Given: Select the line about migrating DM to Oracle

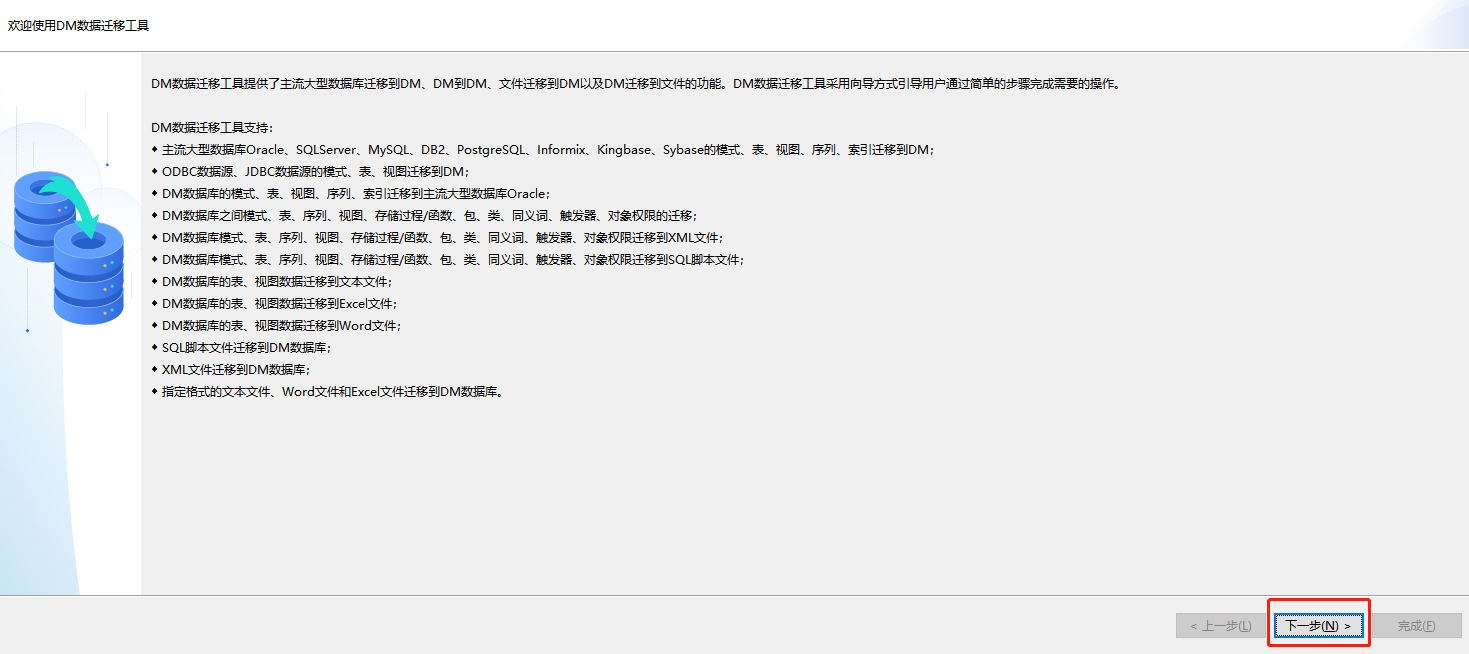Looking at the screenshot, I should click(351, 194).
